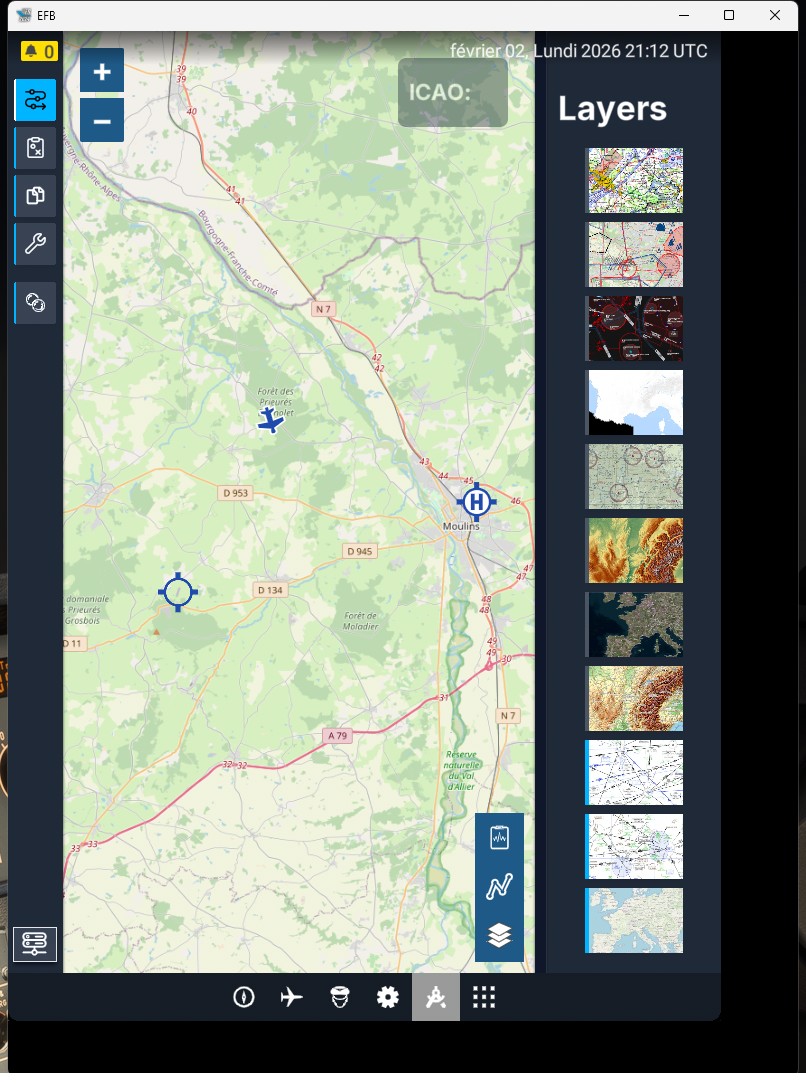
Task: Open the server network connection icon
Action: coord(35,943)
